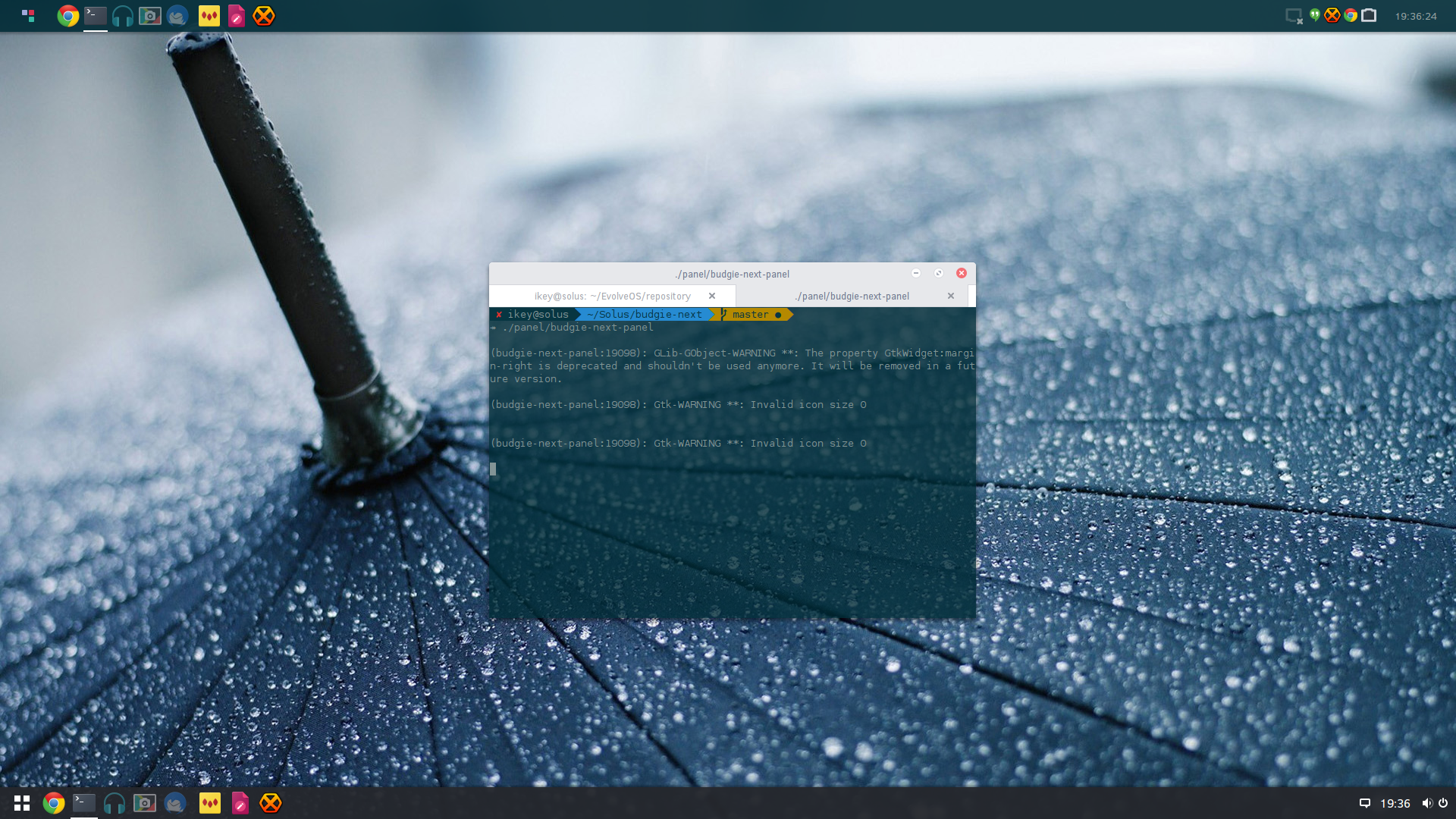This screenshot has width=1456, height=819.
Task: Click the terminal cursor block
Action: click(493, 469)
